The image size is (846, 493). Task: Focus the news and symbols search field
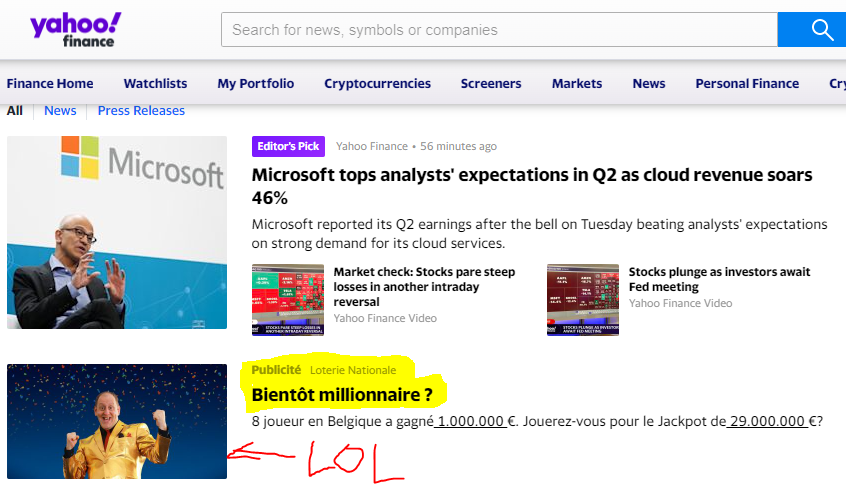click(x=499, y=30)
